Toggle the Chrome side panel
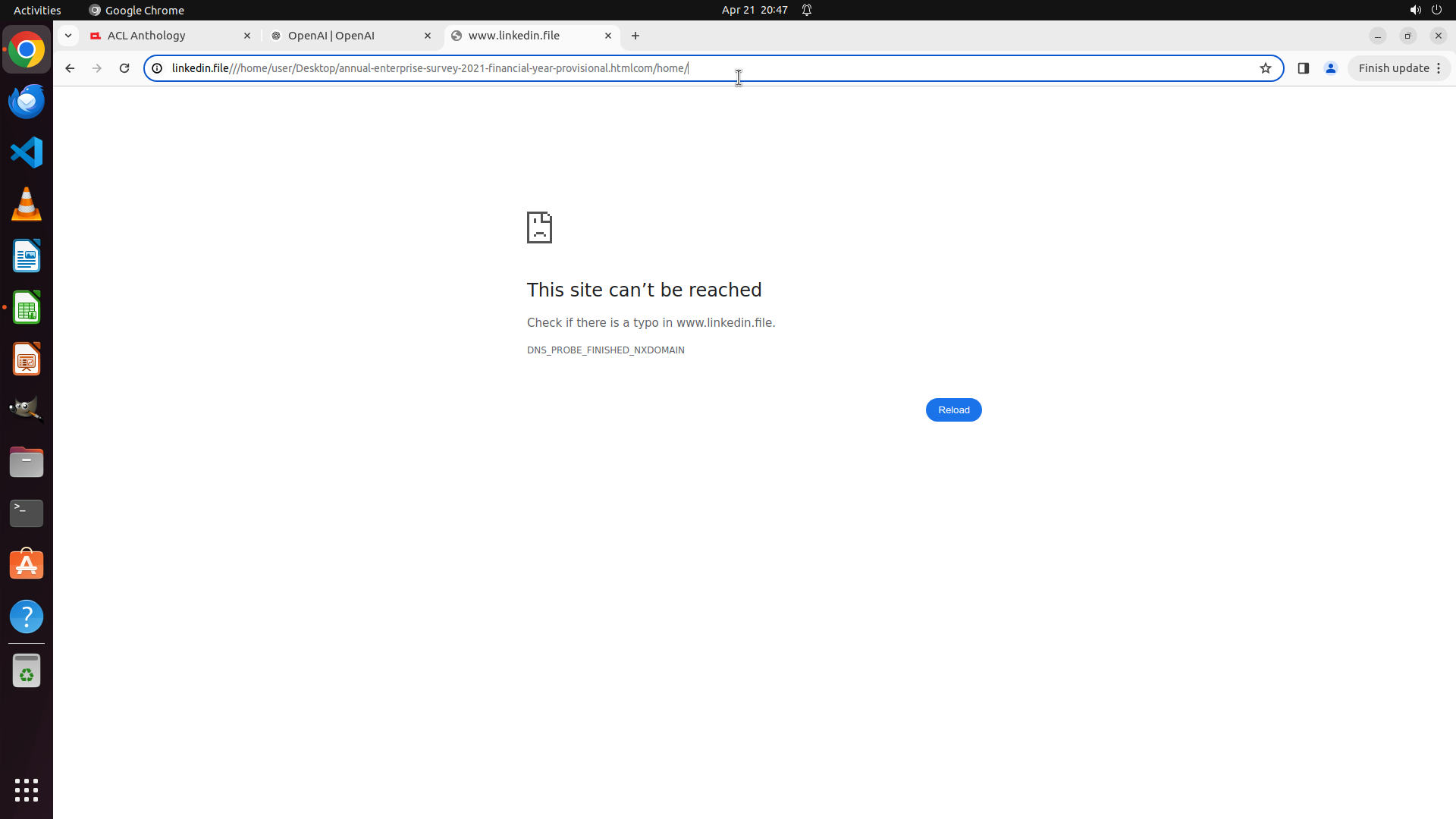 click(1303, 68)
